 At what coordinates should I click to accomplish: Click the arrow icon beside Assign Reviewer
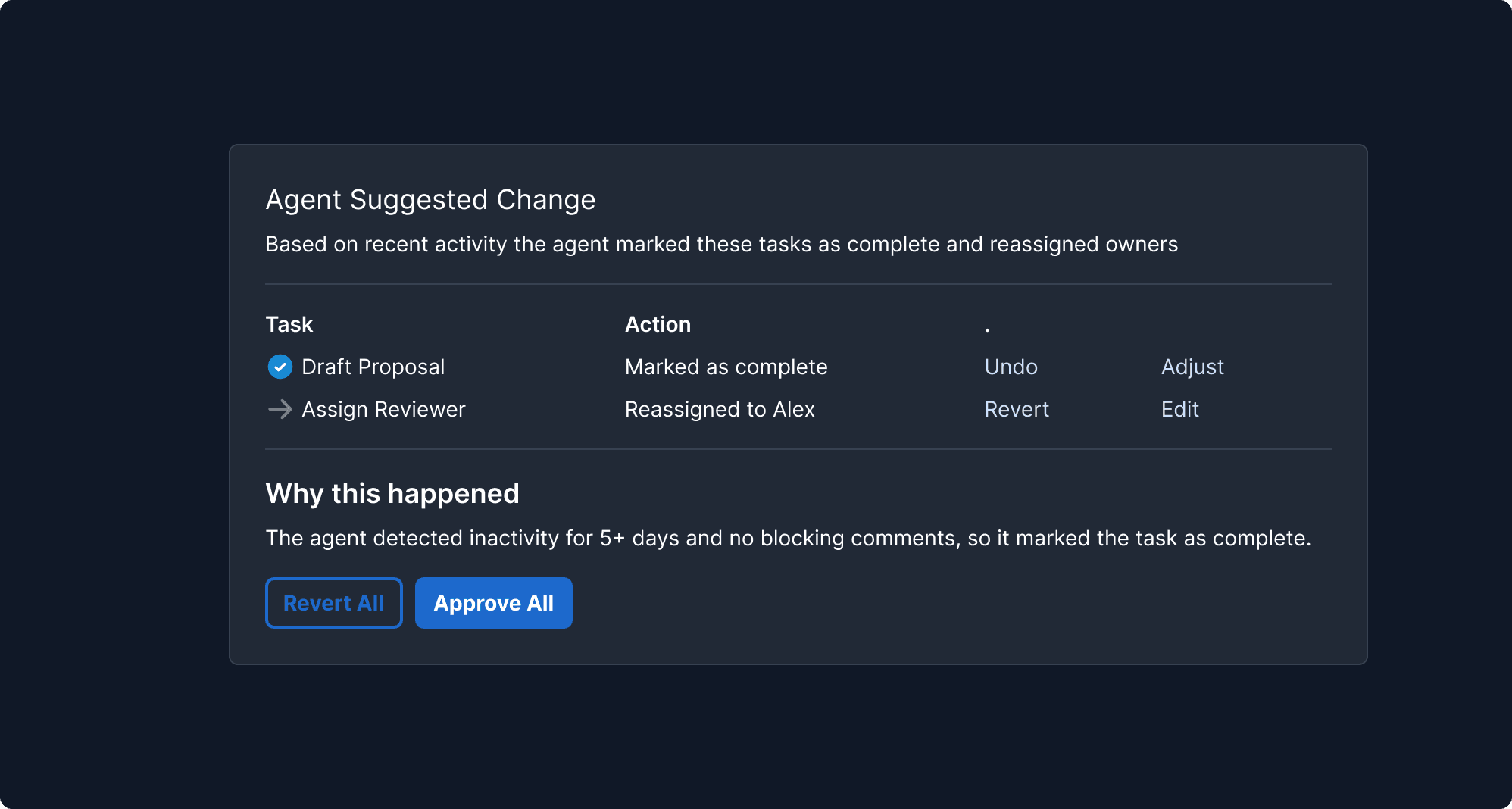pos(280,409)
